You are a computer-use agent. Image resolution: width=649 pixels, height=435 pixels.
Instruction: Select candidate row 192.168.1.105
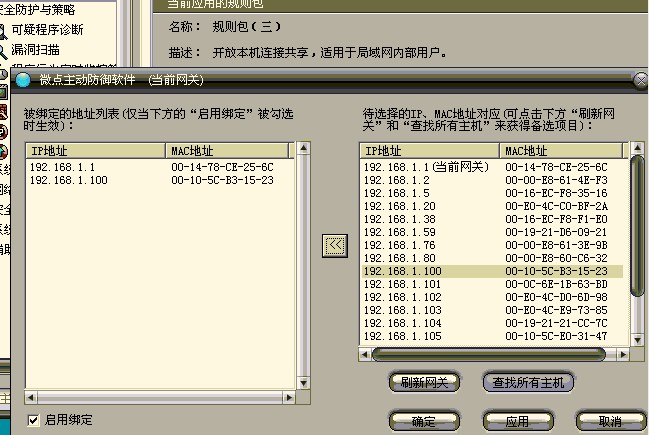[x=492, y=336]
